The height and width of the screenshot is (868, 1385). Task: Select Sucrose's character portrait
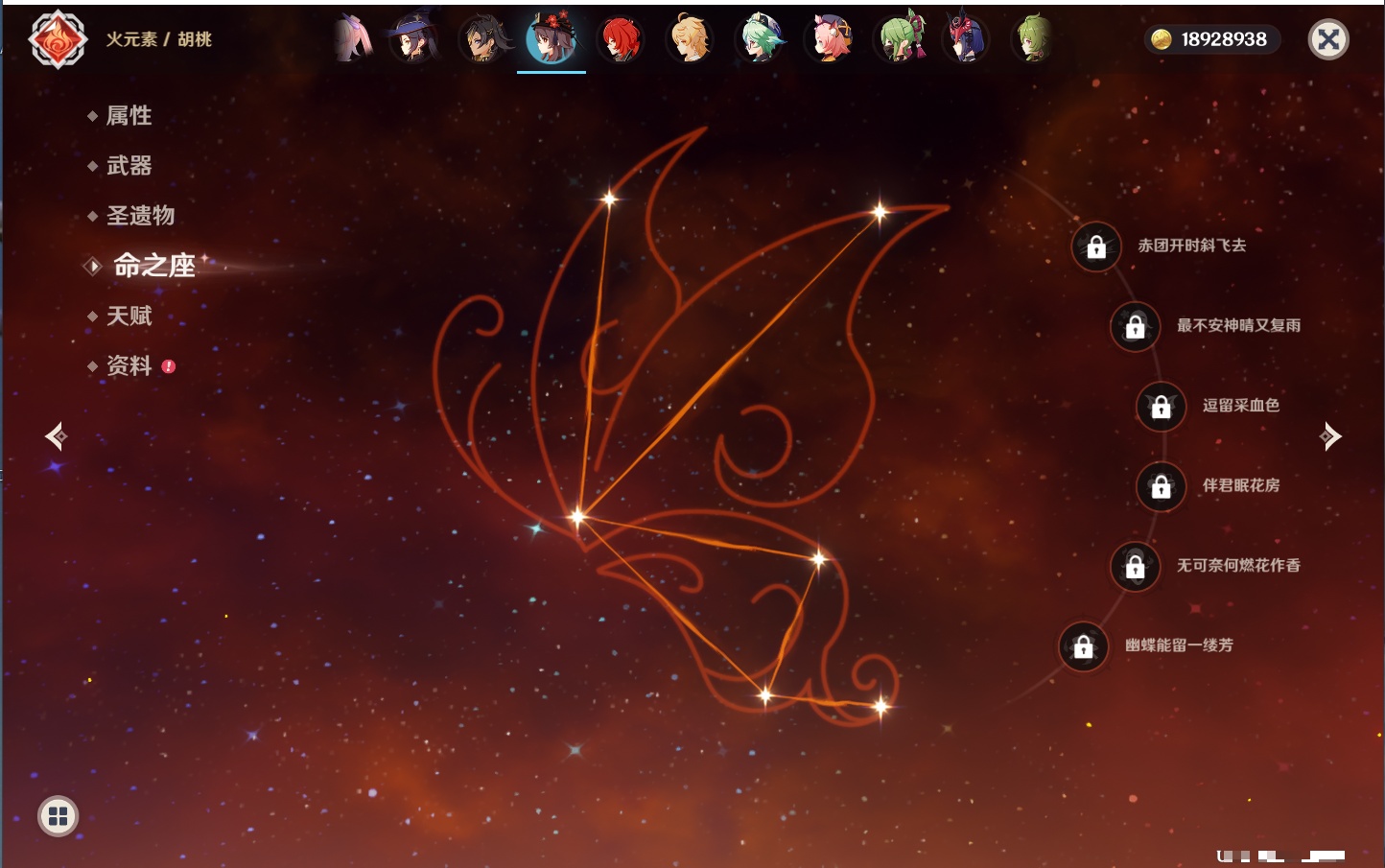pyautogui.click(x=760, y=38)
